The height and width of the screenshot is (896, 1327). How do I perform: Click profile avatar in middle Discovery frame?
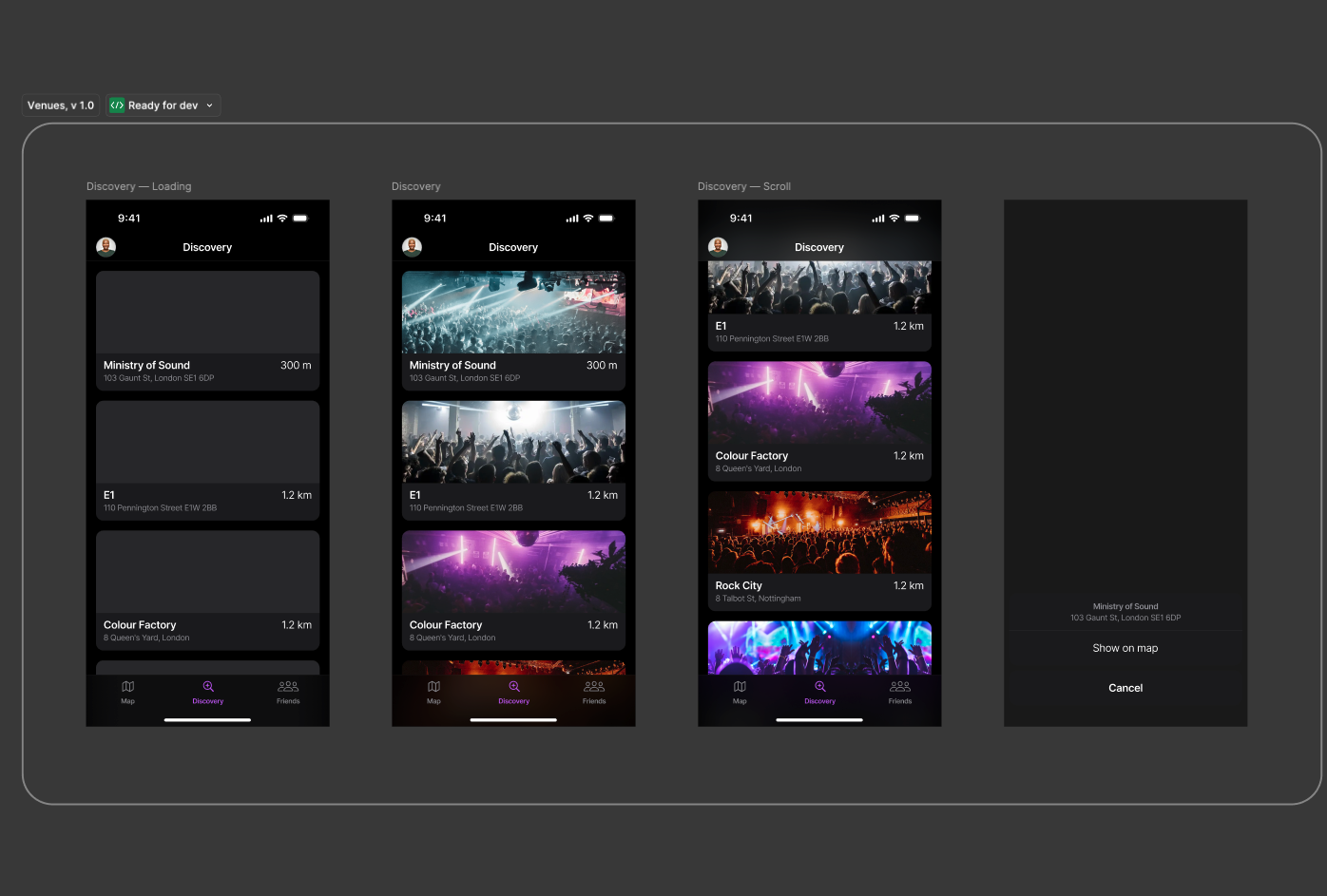tap(413, 247)
